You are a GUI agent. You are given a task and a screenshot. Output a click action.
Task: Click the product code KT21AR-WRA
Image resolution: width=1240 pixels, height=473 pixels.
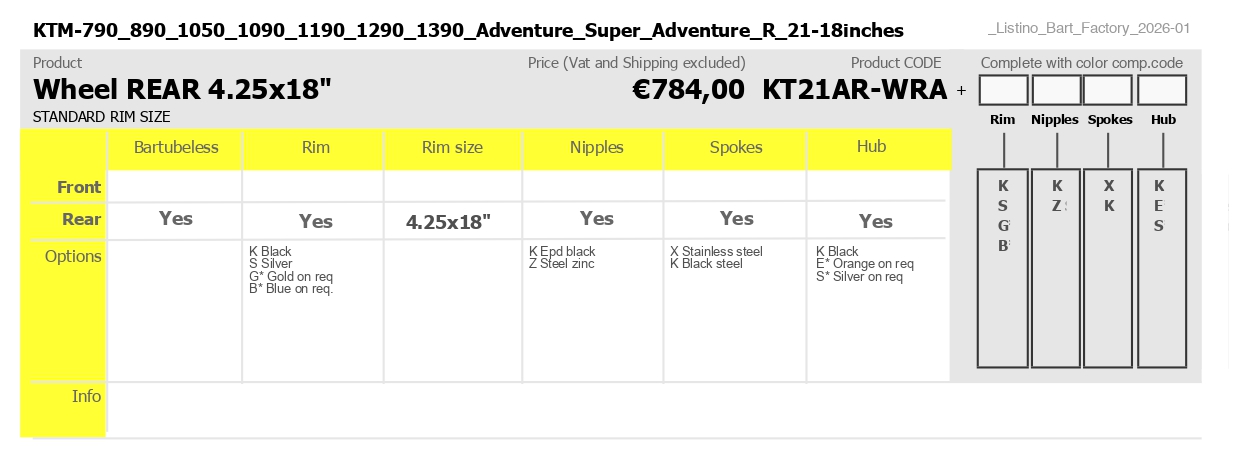click(854, 90)
